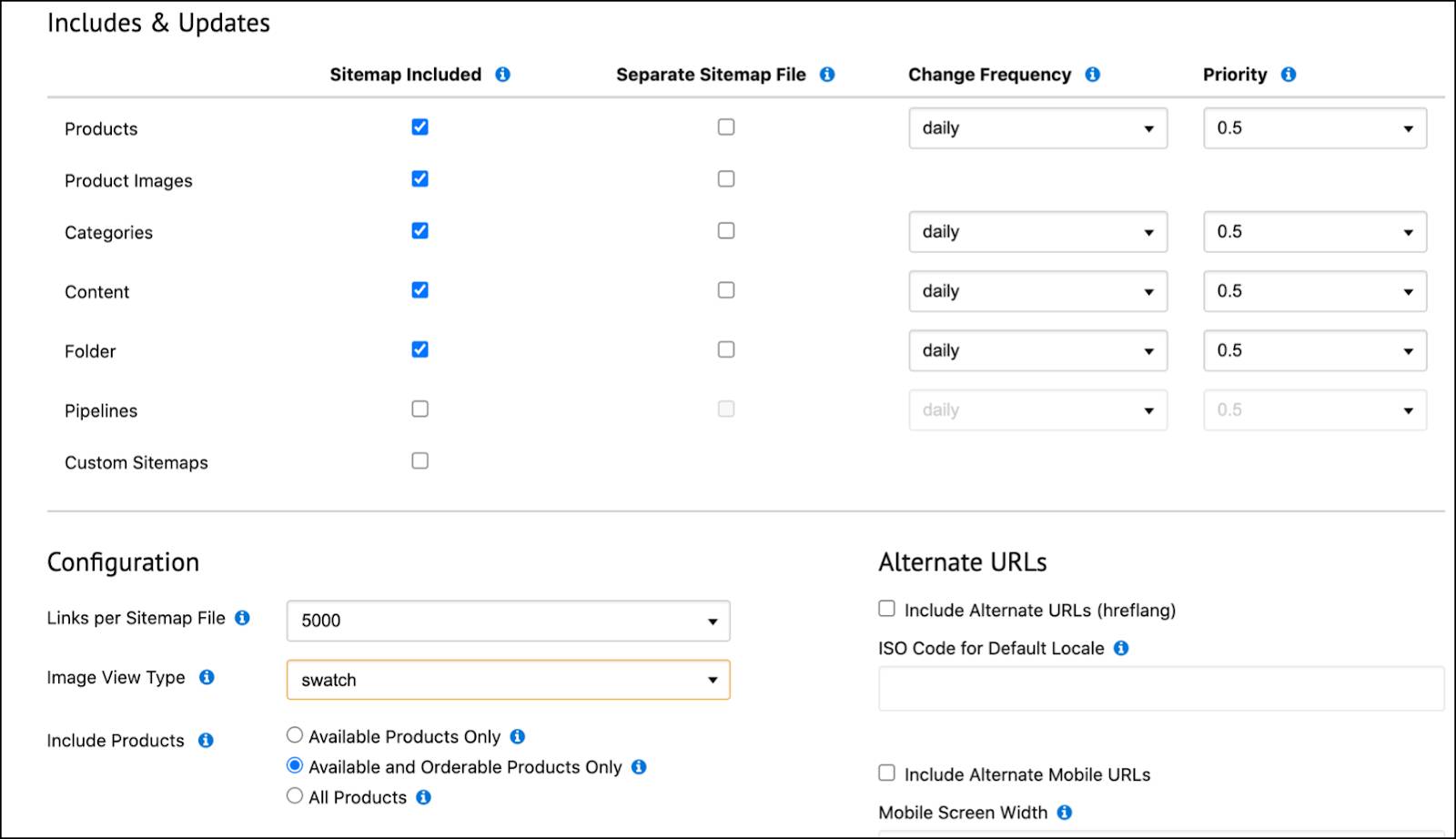Viewport: 1456px width, 839px height.
Task: Enable Sitemap Included for Pipelines
Action: coord(420,409)
